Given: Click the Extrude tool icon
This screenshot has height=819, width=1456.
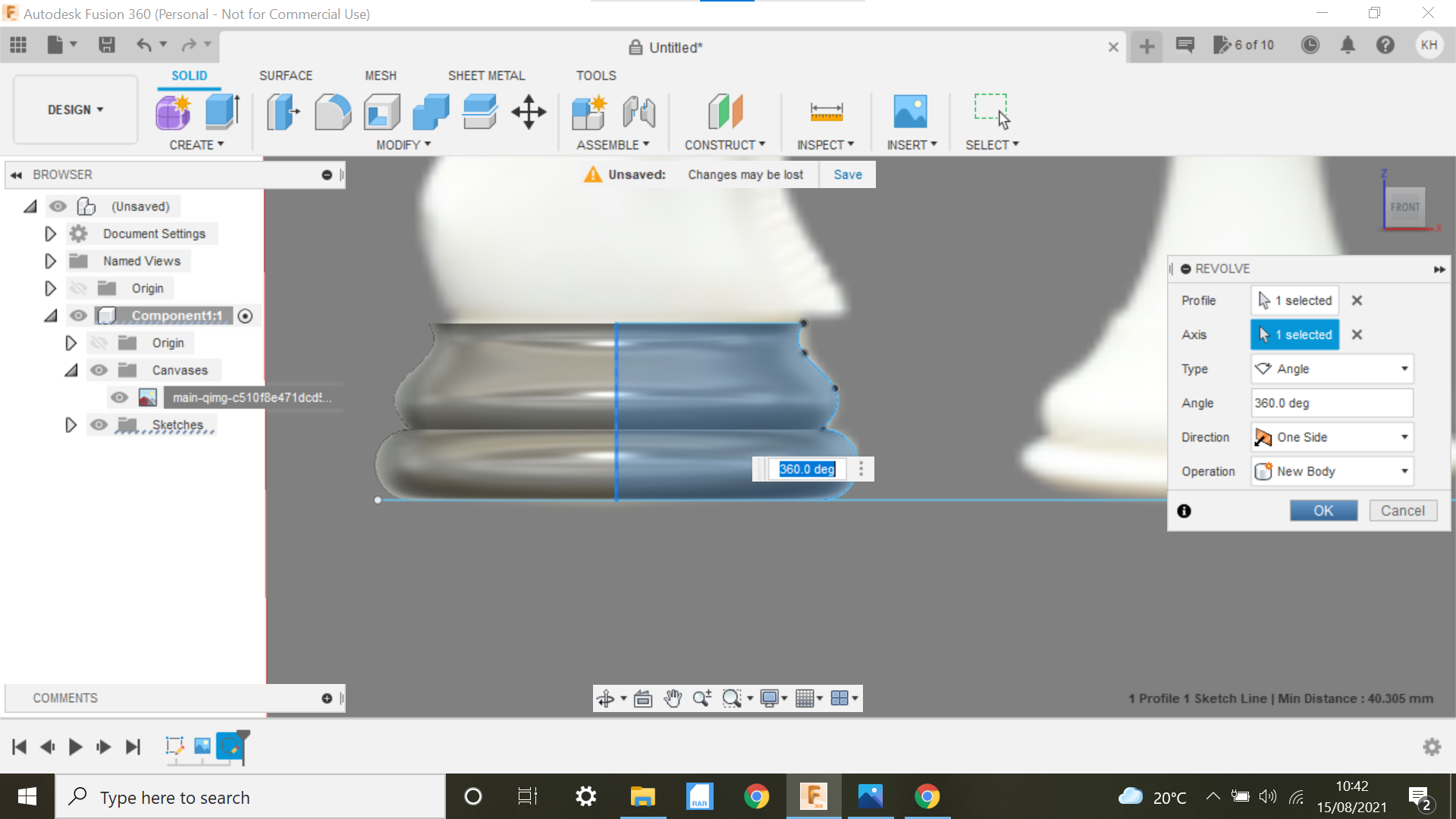Looking at the screenshot, I should click(223, 111).
